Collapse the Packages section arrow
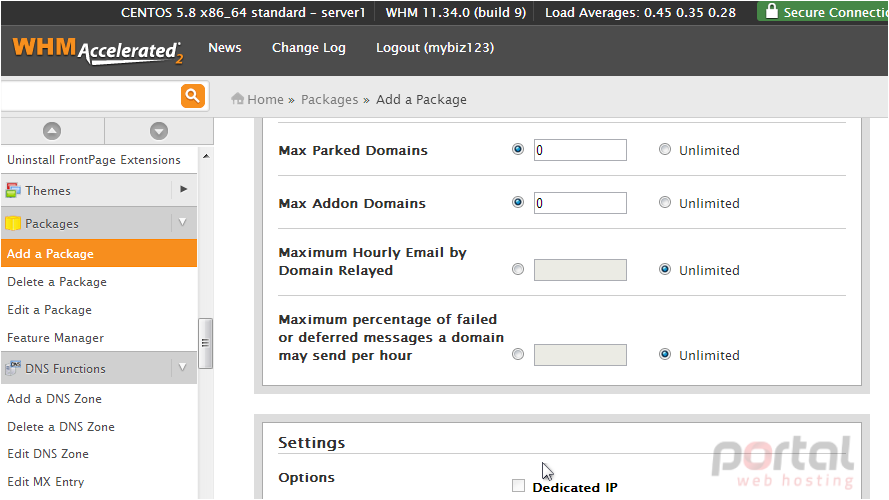The image size is (889, 500). [x=183, y=222]
